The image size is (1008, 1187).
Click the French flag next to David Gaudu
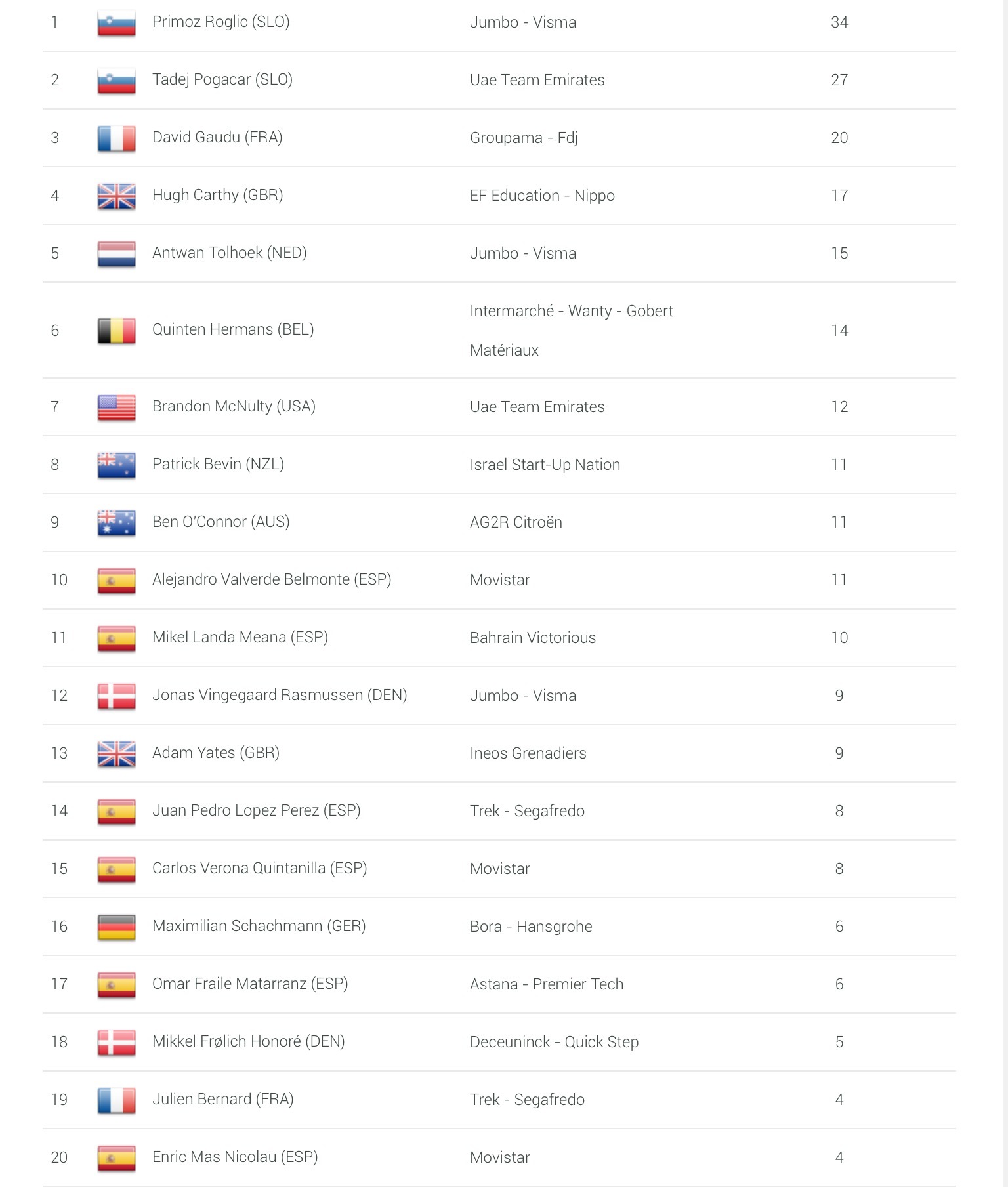coord(116,138)
